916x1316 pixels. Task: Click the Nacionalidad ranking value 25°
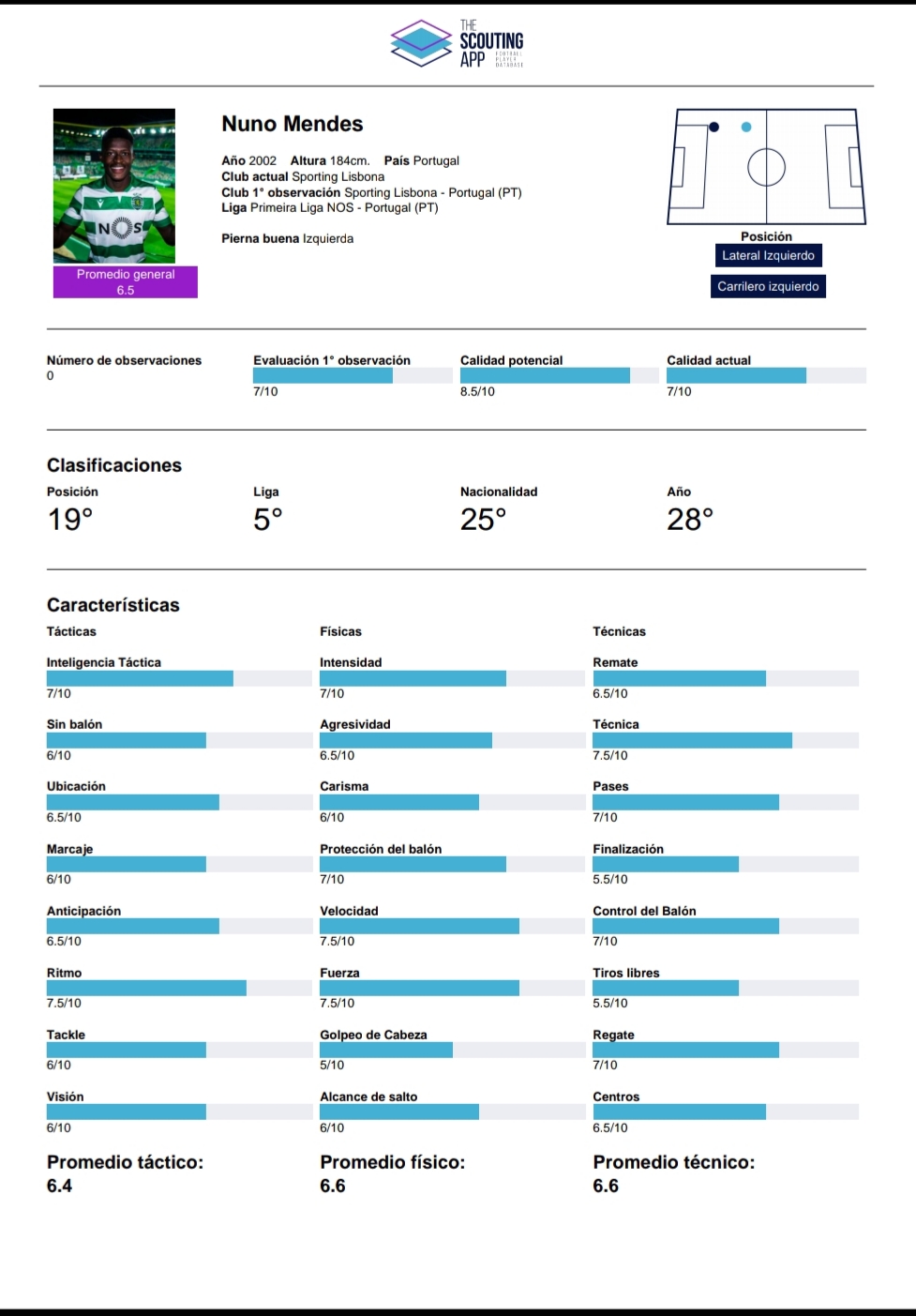point(483,519)
